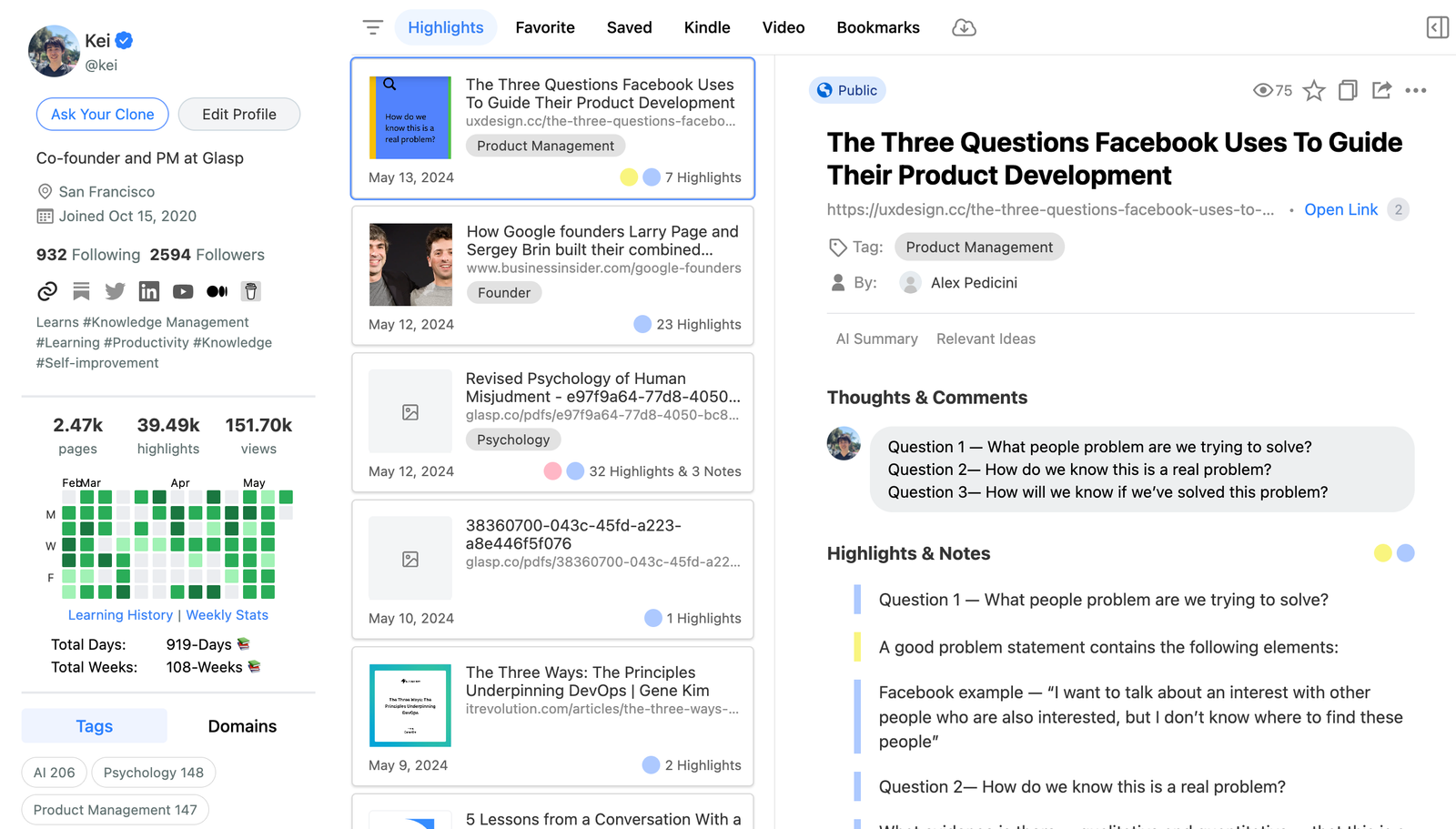Select highlight 'A good problem statement contains'
This screenshot has height=829, width=1456.
[x=1108, y=647]
